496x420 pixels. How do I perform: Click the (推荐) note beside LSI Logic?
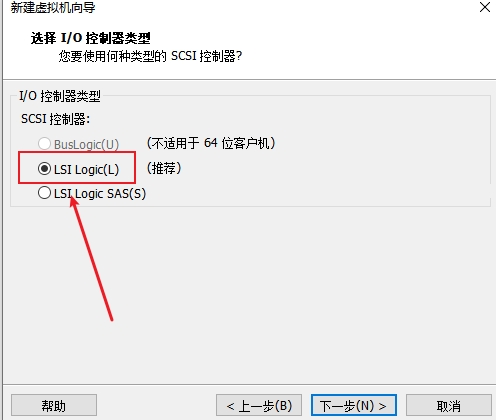point(164,168)
